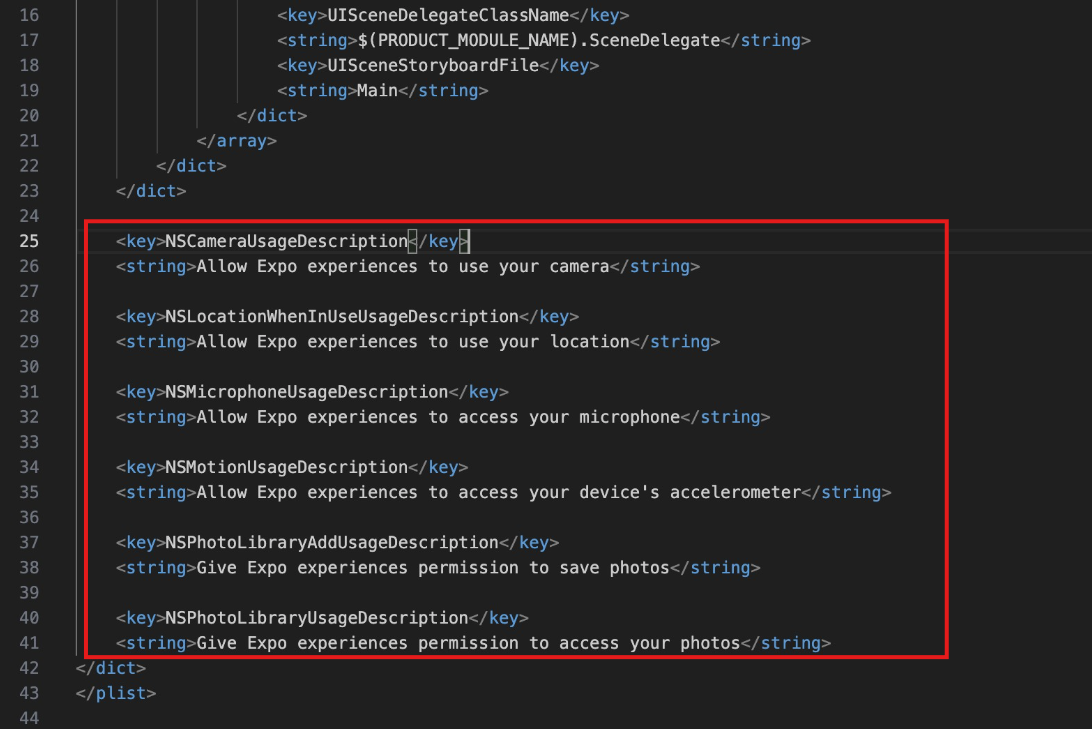
Task: Click the closing array tag
Action: (237, 141)
